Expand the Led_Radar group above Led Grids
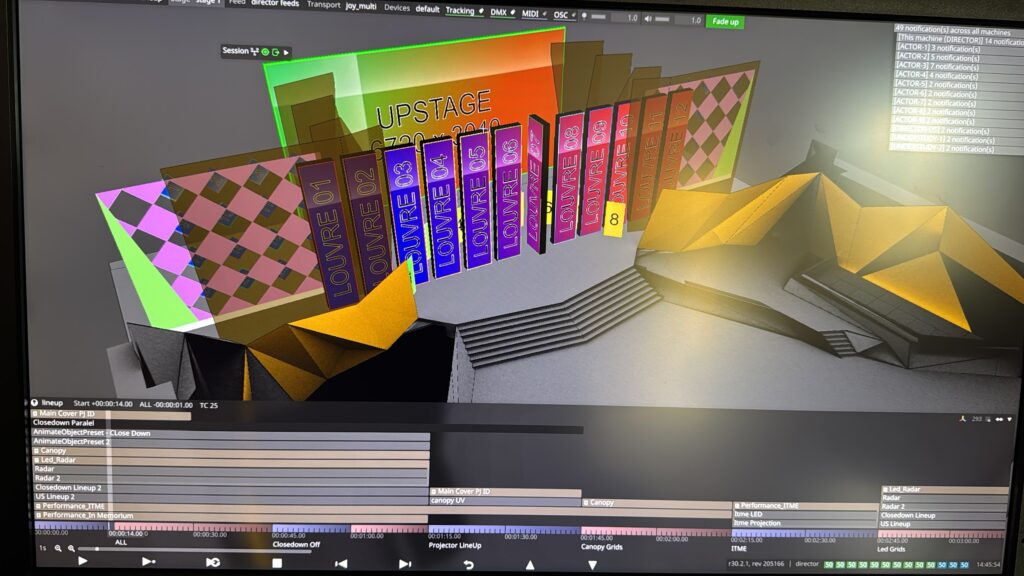Viewport: 1024px width, 576px height. click(x=885, y=489)
